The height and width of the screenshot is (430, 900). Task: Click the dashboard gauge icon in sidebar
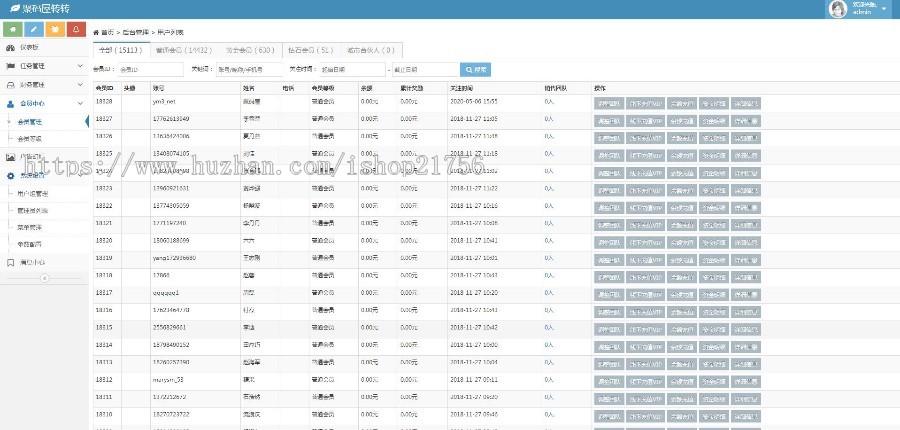(x=10, y=48)
